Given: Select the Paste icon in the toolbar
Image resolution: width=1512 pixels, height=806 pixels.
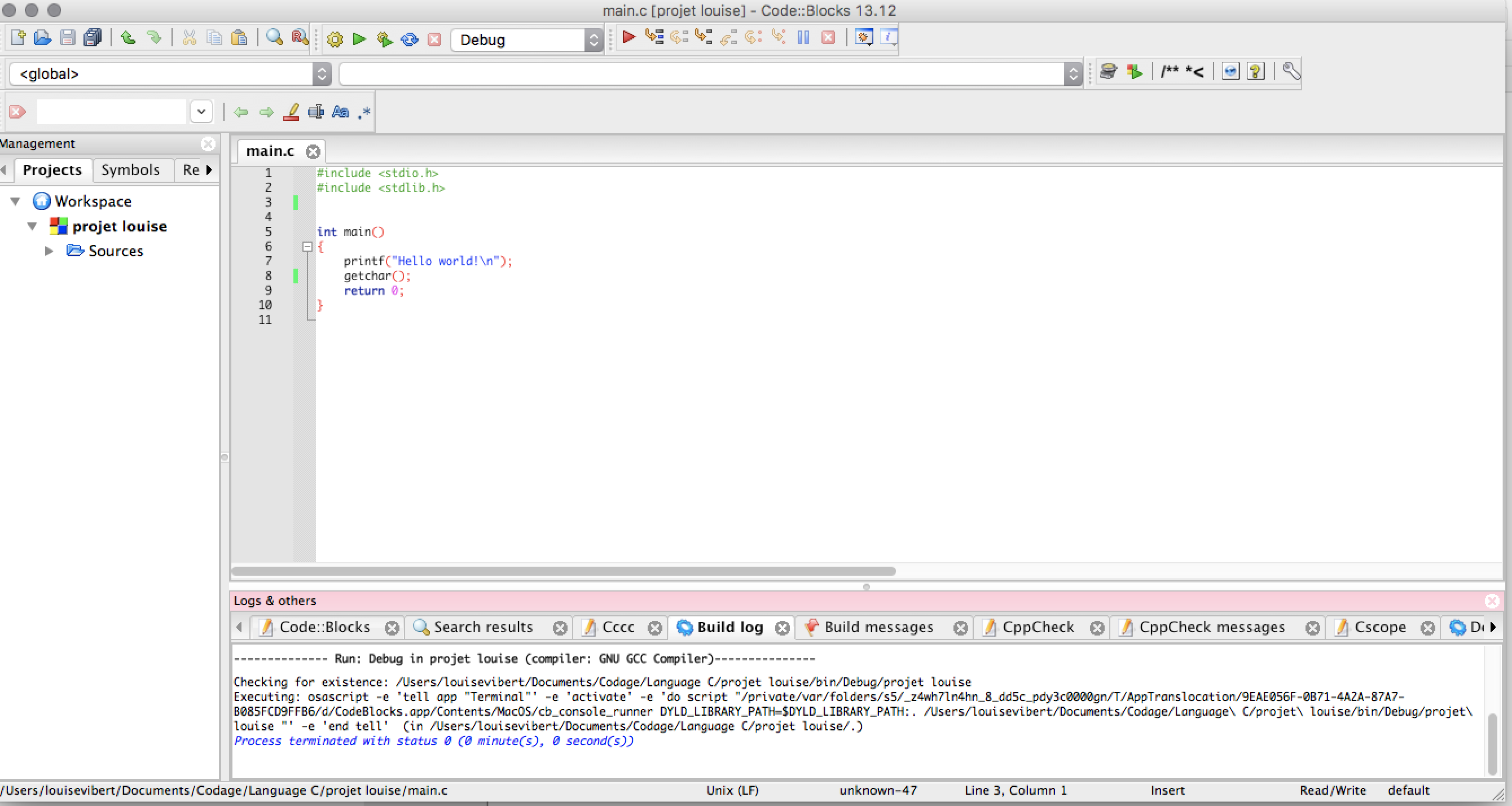Looking at the screenshot, I should [x=239, y=38].
